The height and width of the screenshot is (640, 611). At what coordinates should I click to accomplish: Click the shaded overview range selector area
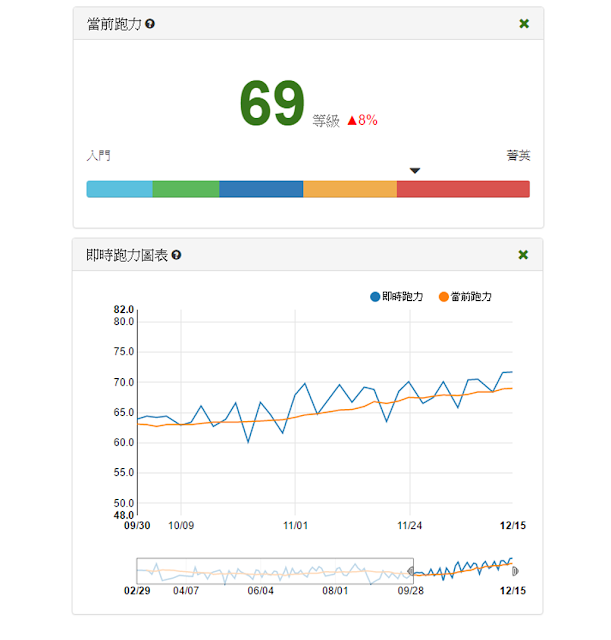pos(275,571)
